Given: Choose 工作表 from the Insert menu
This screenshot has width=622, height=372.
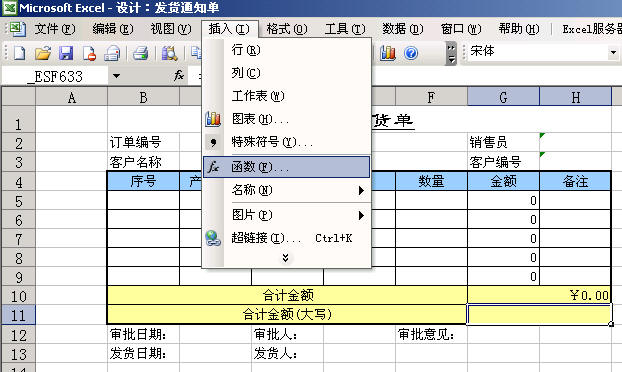Looking at the screenshot, I should 286,96.
